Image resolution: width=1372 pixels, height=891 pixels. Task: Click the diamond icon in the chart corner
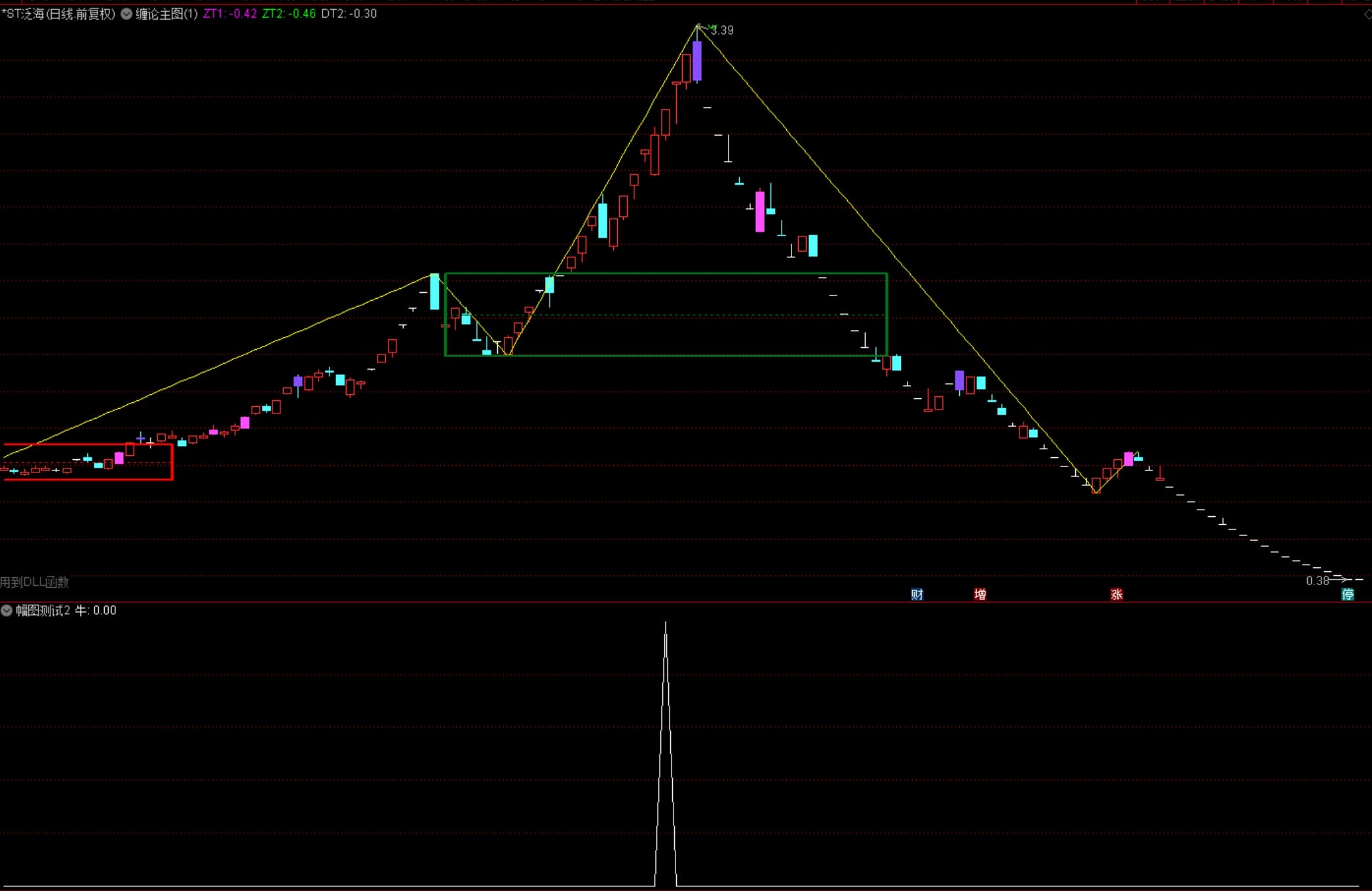(1367, 14)
